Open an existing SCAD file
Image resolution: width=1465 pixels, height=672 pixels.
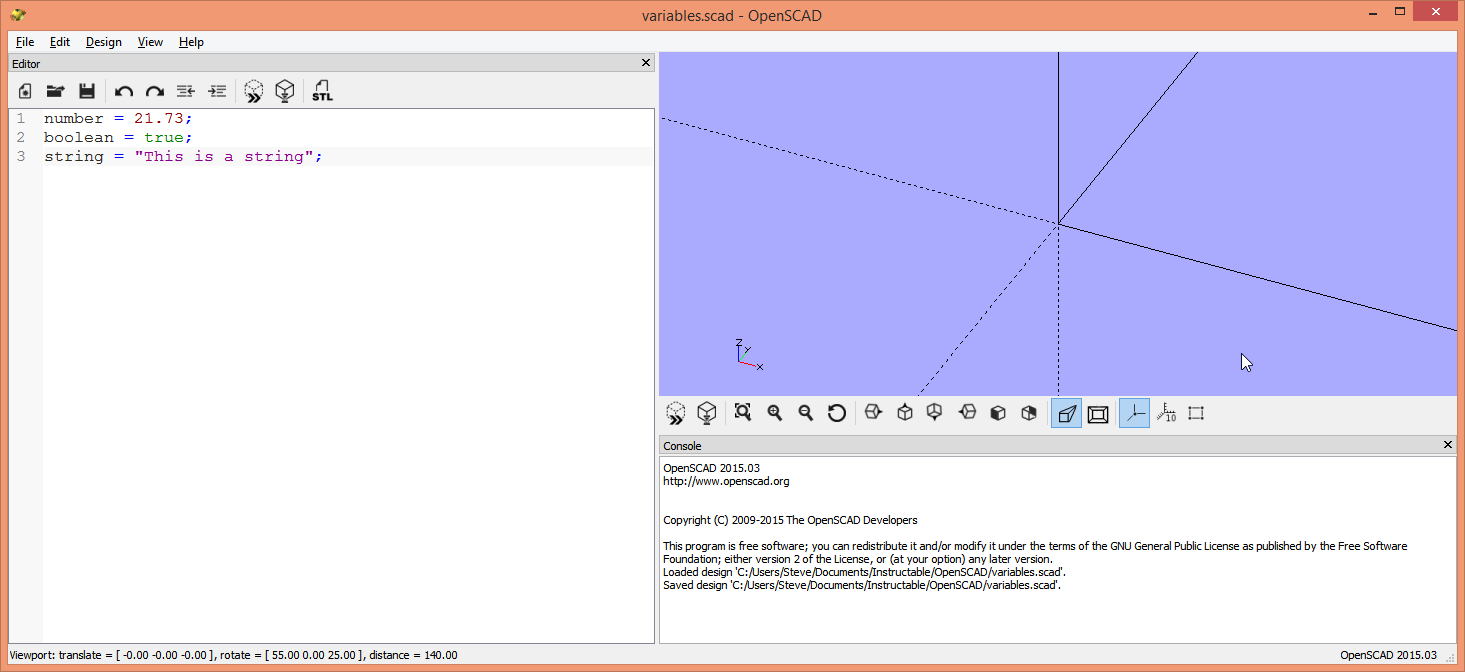(x=55, y=91)
